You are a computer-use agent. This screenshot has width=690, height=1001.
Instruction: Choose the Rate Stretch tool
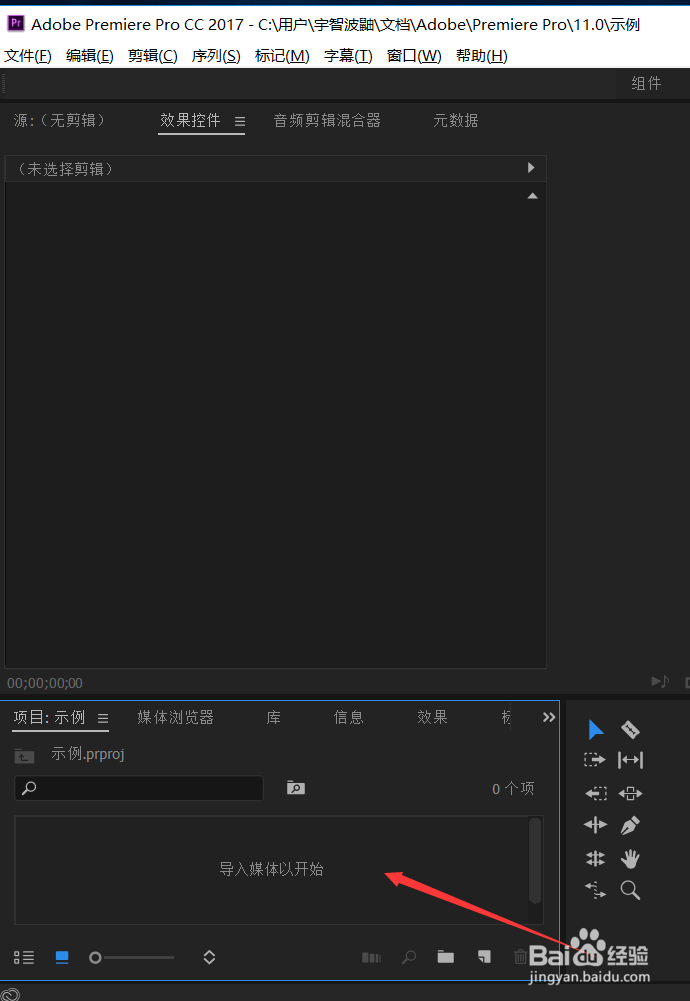596,890
